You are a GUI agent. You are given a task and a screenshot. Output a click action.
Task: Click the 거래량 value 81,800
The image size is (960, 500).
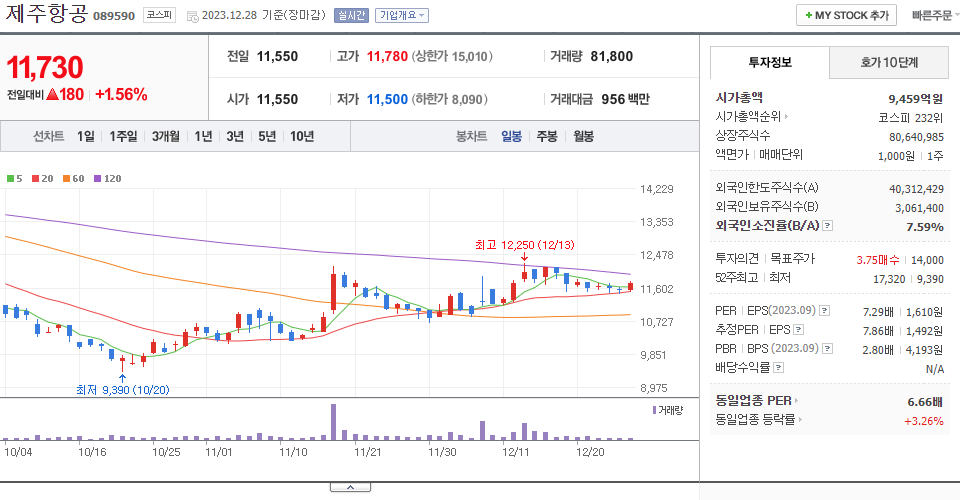click(612, 56)
